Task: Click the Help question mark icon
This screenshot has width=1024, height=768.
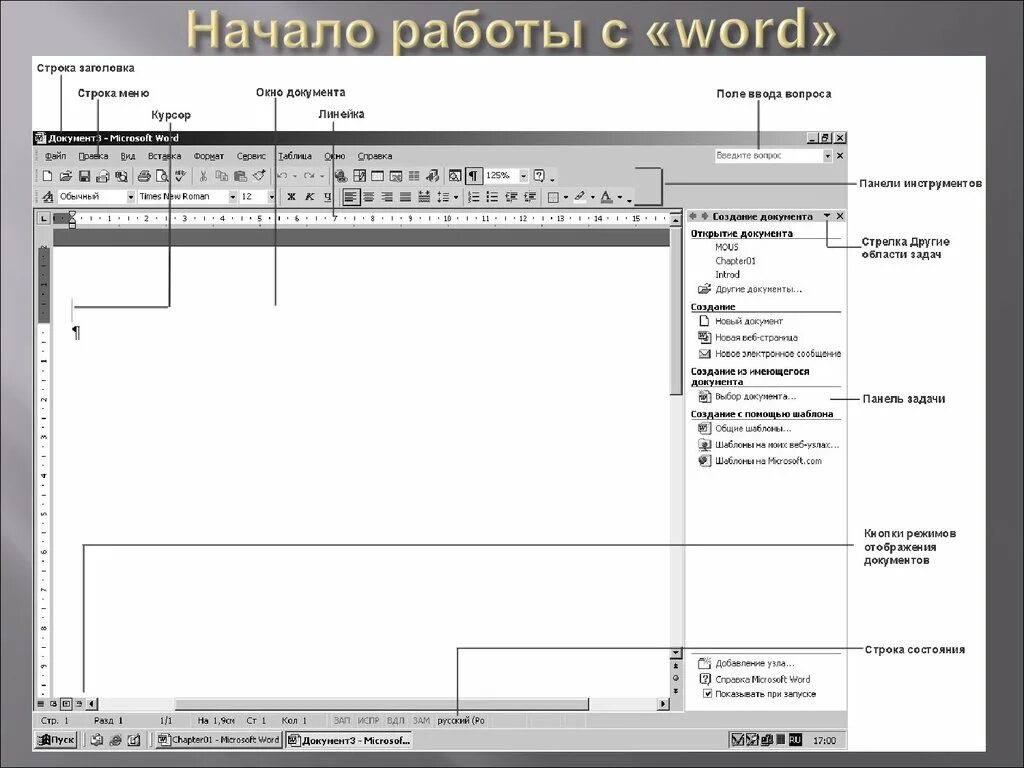Action: click(x=539, y=176)
